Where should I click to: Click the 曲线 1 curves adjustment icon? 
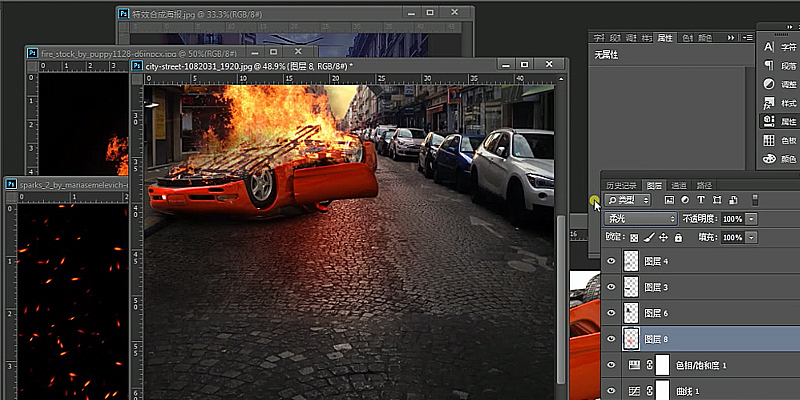point(634,391)
